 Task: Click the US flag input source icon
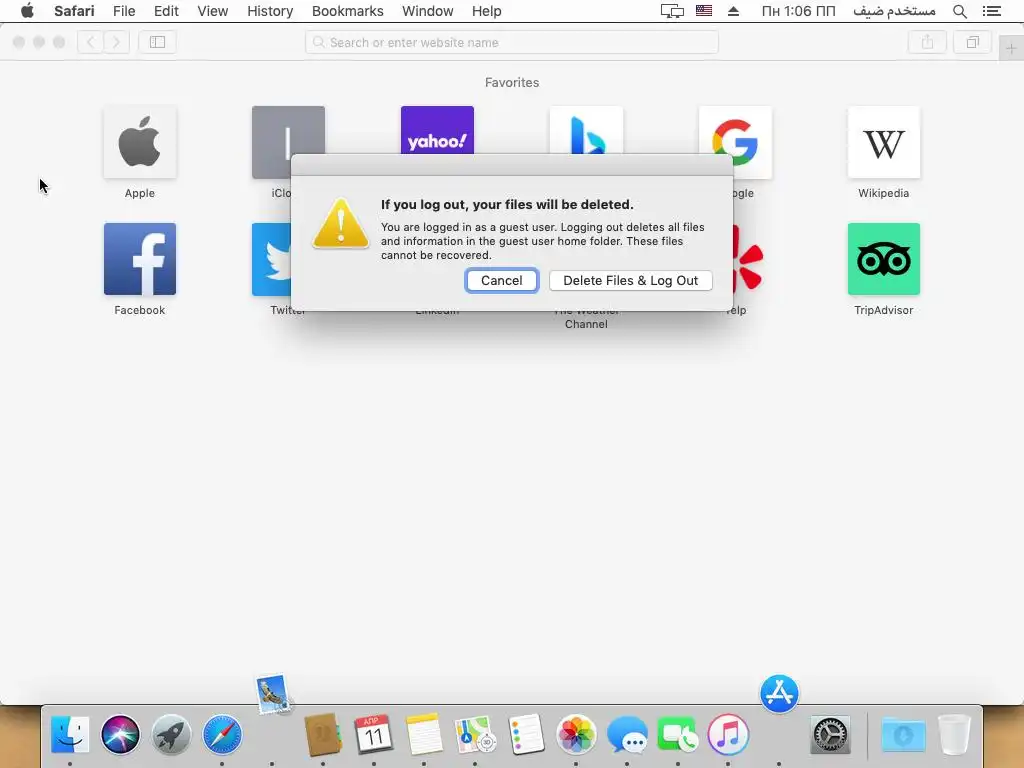[703, 10]
